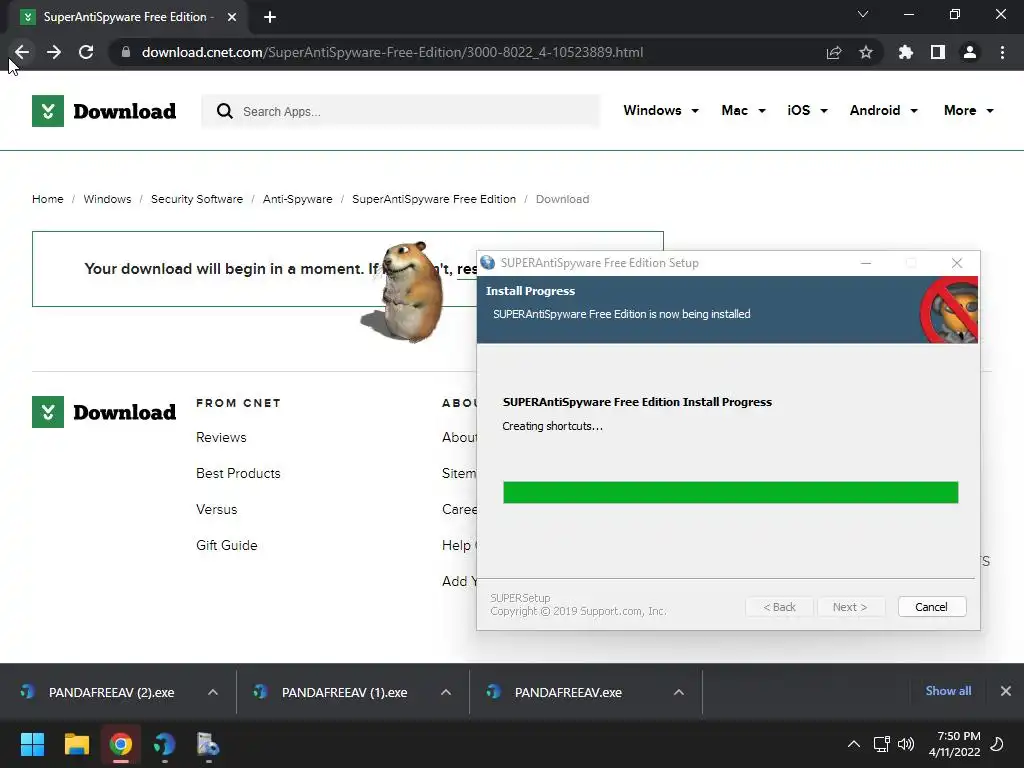The height and width of the screenshot is (768, 1024).
Task: Click the green Download logo in header
Action: [104, 111]
